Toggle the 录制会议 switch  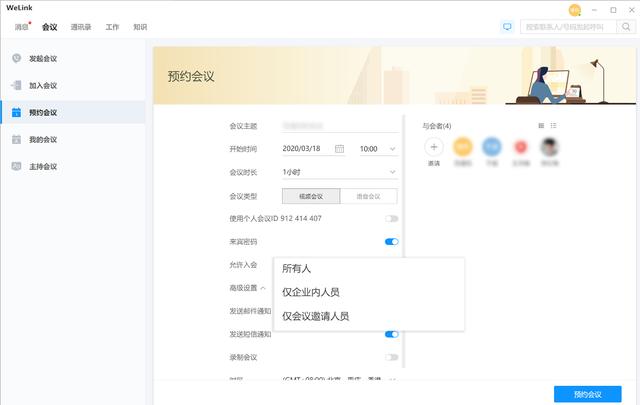[391, 357]
